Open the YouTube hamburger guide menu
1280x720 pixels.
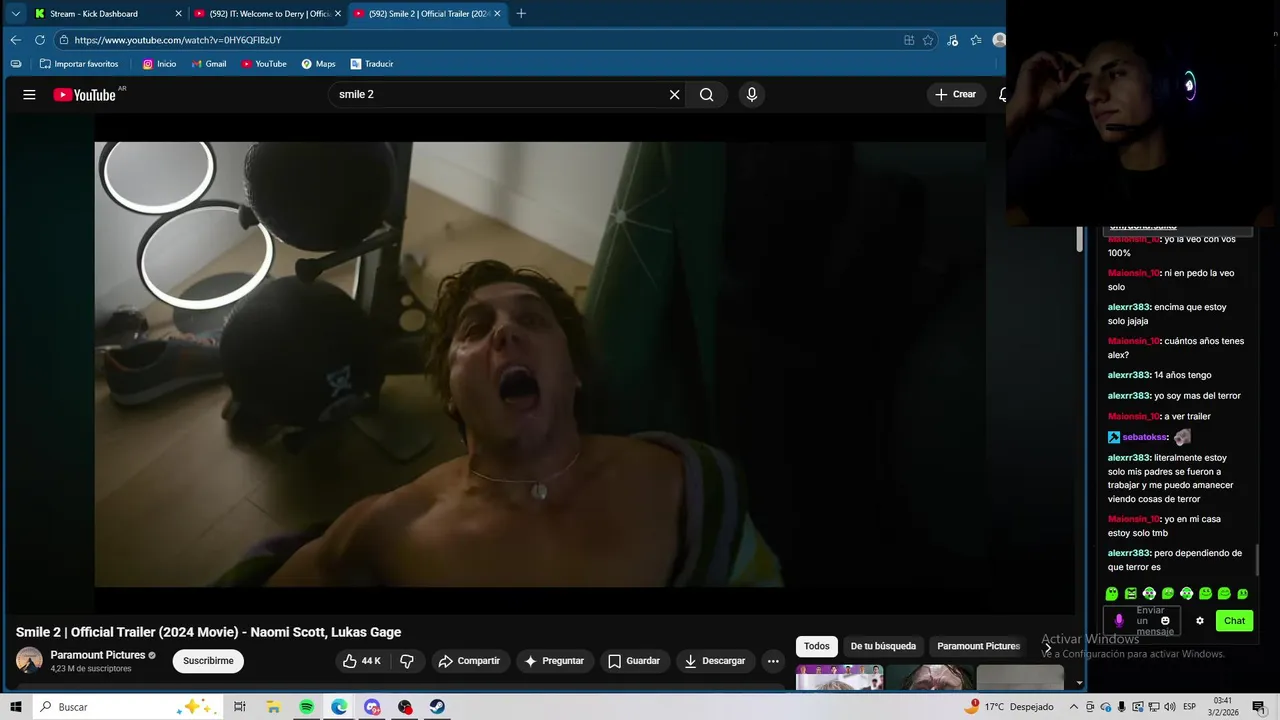[29, 94]
